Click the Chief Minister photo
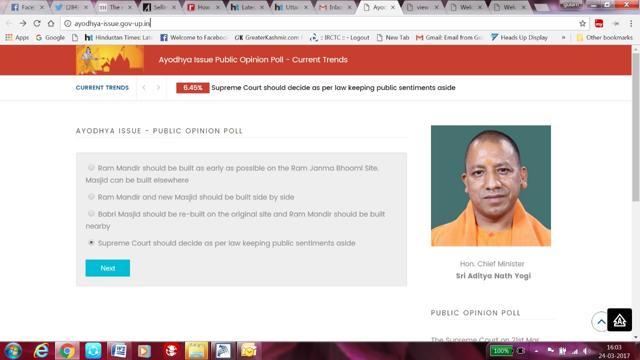The image size is (640, 360). pos(491,186)
